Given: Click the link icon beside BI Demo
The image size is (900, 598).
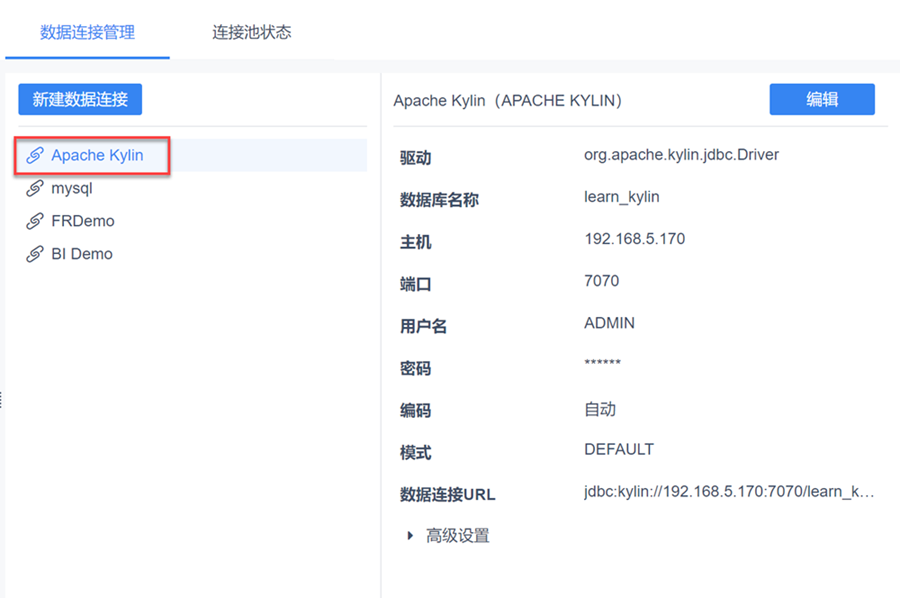Looking at the screenshot, I should (35, 254).
